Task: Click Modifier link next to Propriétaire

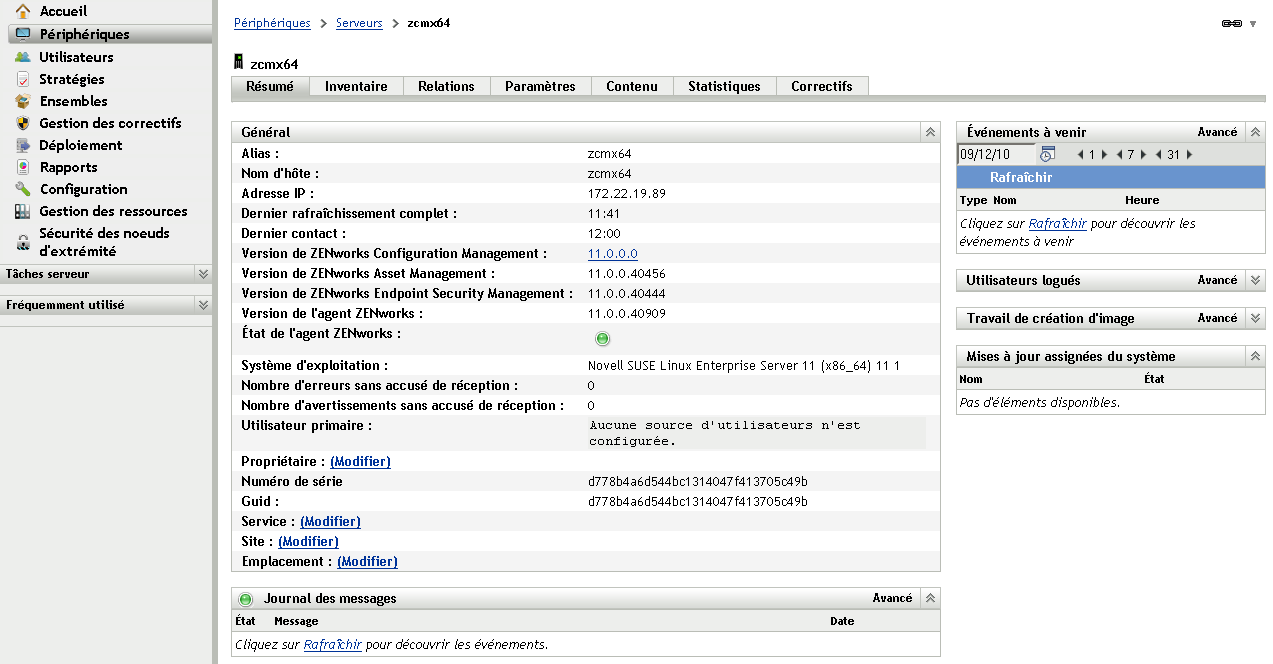Action: pos(360,462)
